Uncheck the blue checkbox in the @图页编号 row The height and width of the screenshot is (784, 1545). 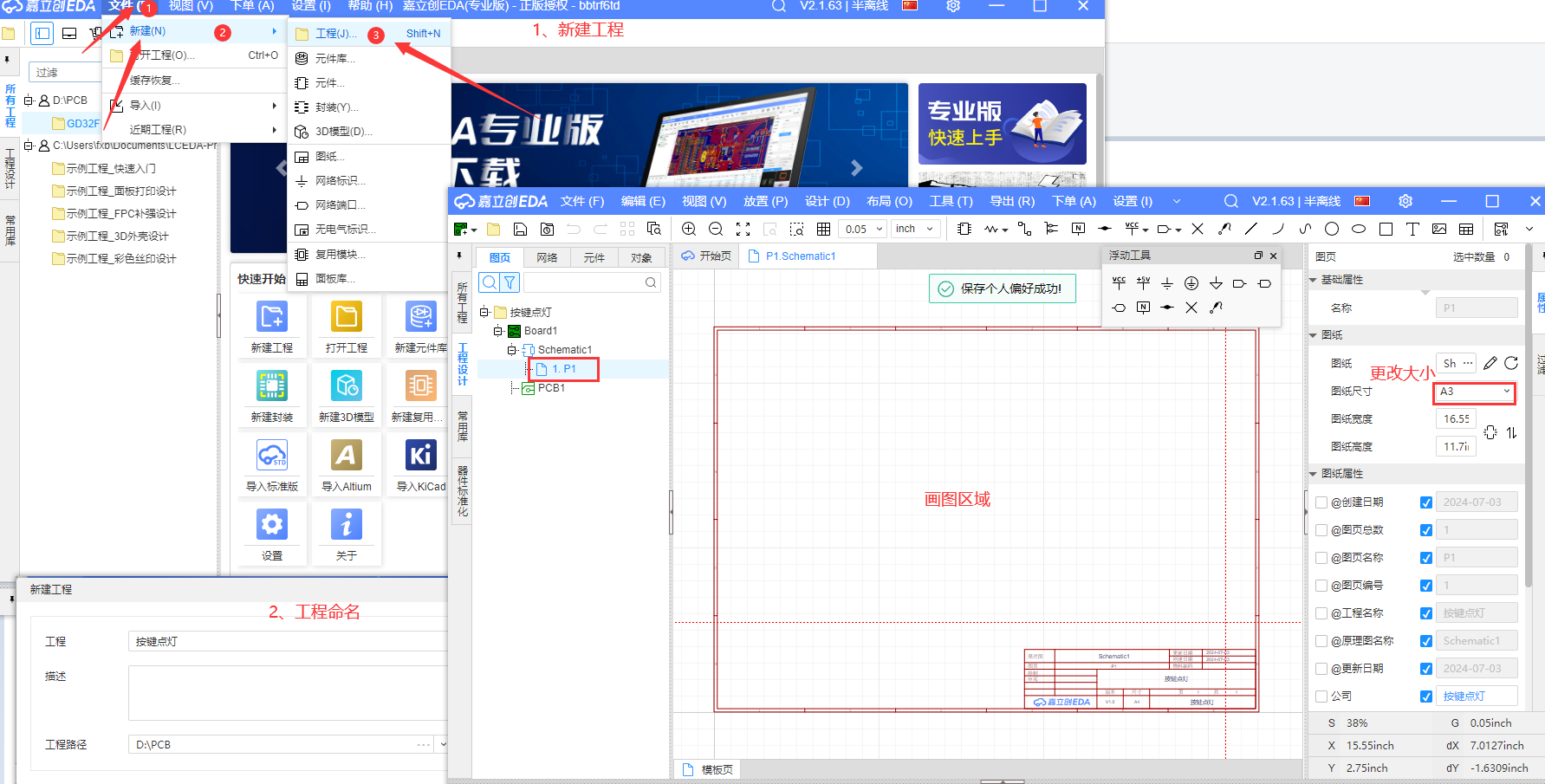1426,586
